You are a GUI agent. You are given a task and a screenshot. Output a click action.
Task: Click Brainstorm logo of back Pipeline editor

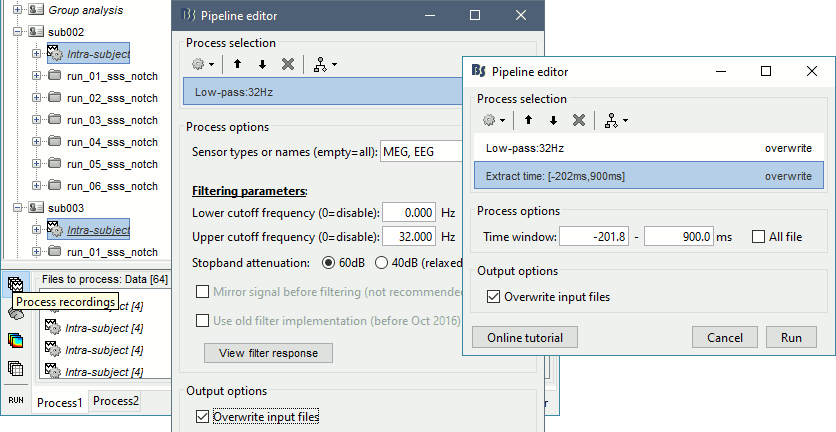(188, 15)
